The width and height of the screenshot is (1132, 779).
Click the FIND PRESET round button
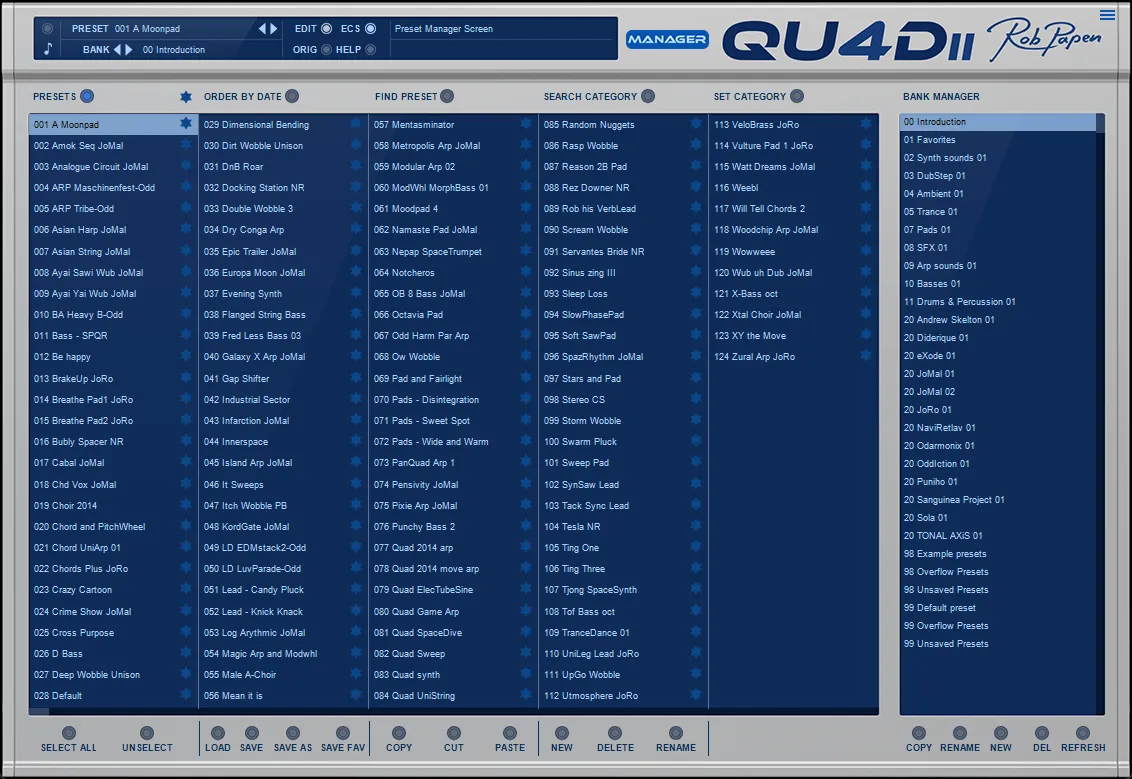click(x=447, y=96)
